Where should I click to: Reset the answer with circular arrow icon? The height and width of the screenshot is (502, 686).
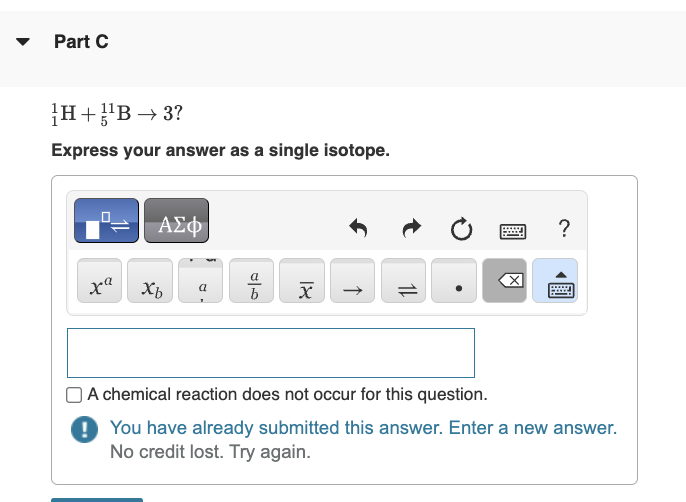(462, 229)
